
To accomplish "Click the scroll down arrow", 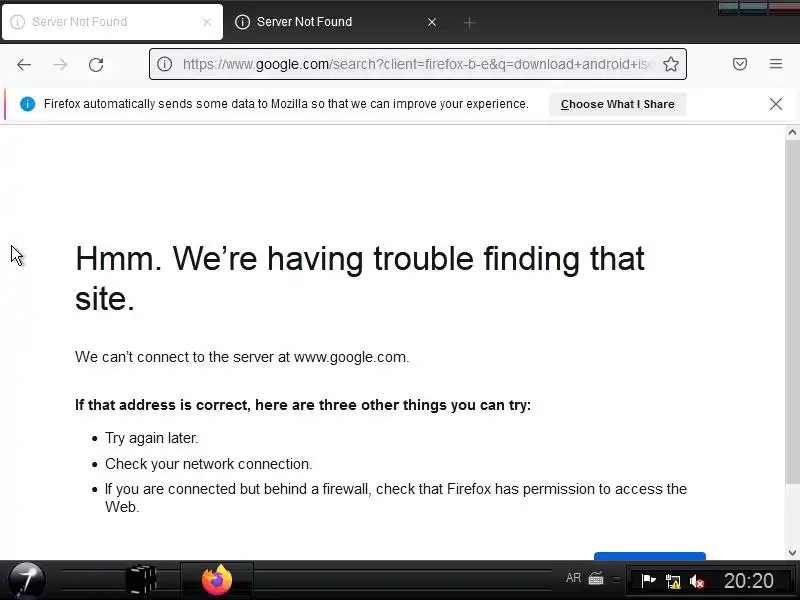I will [x=792, y=553].
